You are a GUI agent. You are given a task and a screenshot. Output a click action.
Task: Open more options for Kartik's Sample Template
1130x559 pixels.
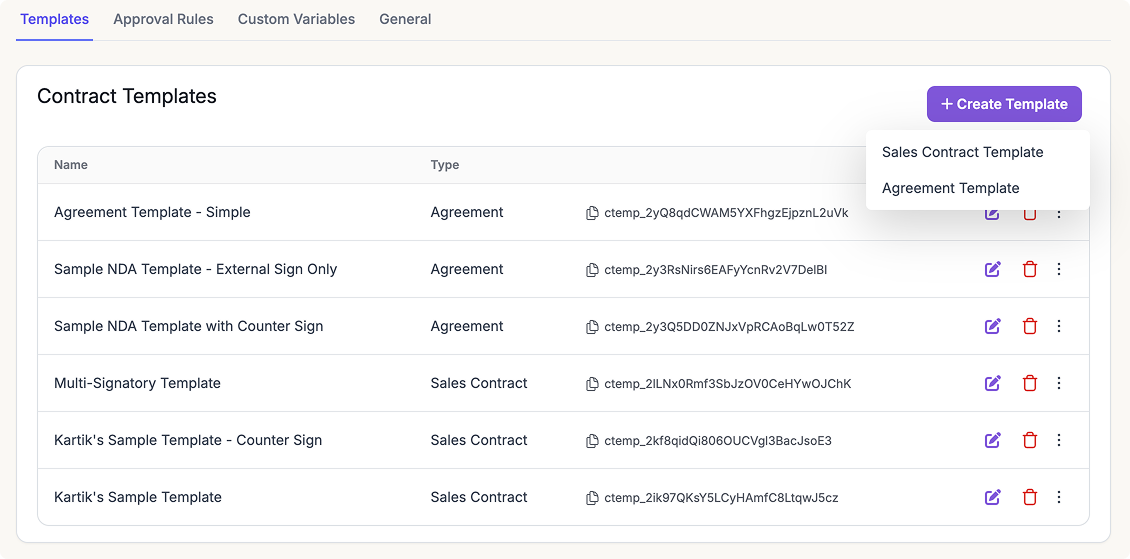1059,497
